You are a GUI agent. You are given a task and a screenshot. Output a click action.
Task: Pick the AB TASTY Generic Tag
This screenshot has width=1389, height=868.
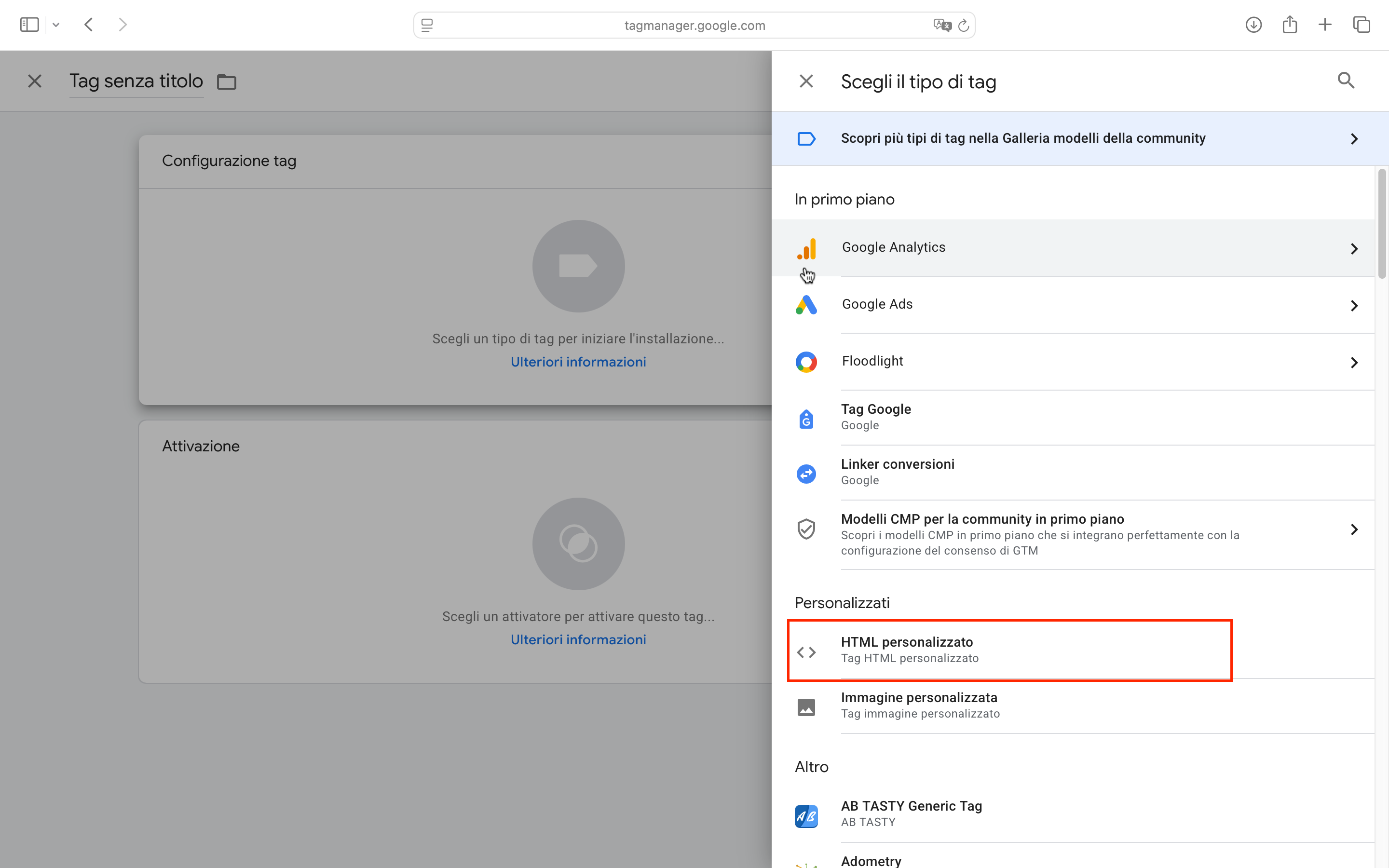tap(911, 813)
